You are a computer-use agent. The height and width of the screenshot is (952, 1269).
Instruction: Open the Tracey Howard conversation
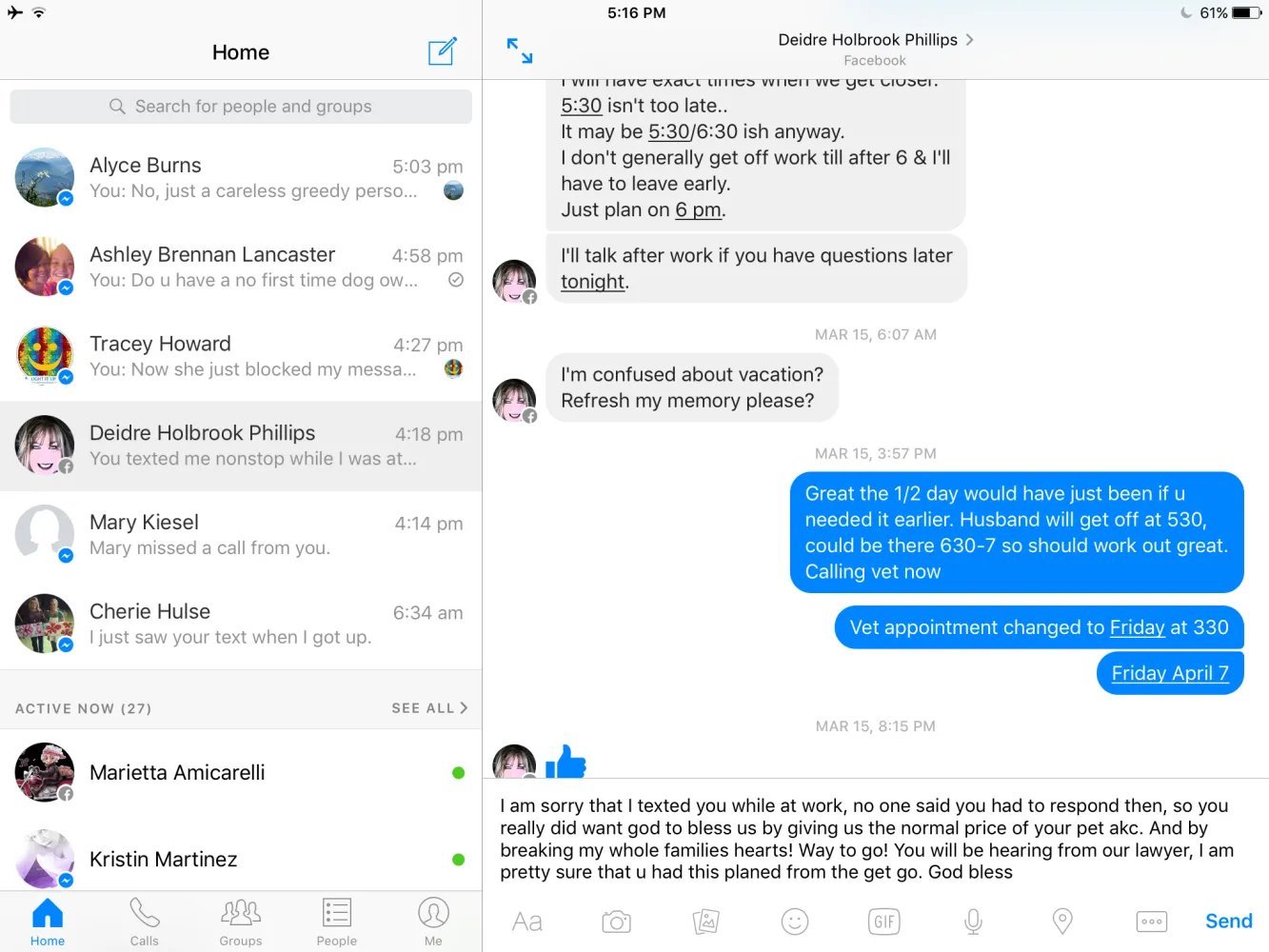[x=241, y=356]
